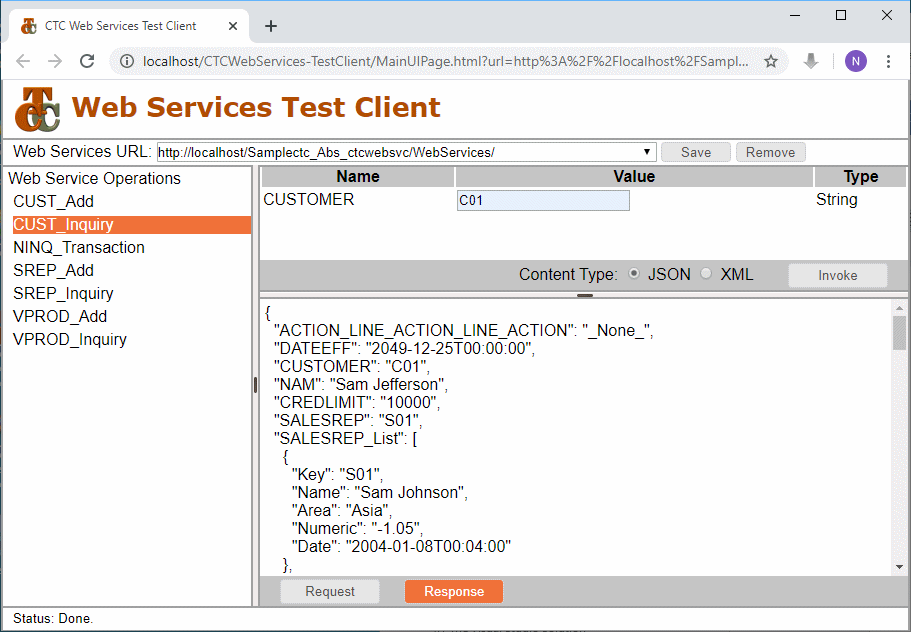Click the Save button
This screenshot has width=911, height=632.
695,152
